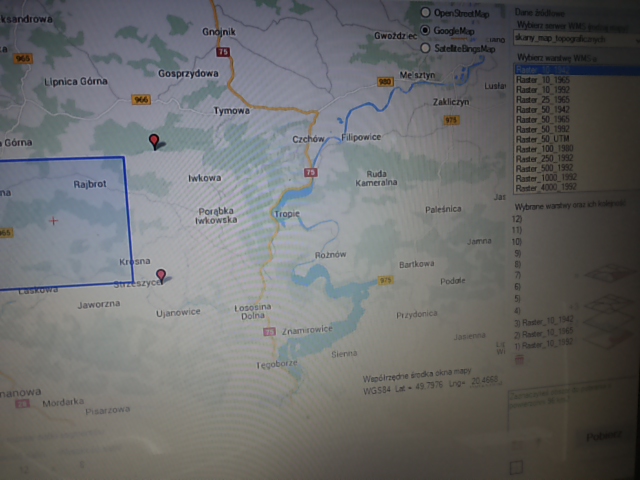
Task: Click the 980 road shield icon
Action: (385, 82)
